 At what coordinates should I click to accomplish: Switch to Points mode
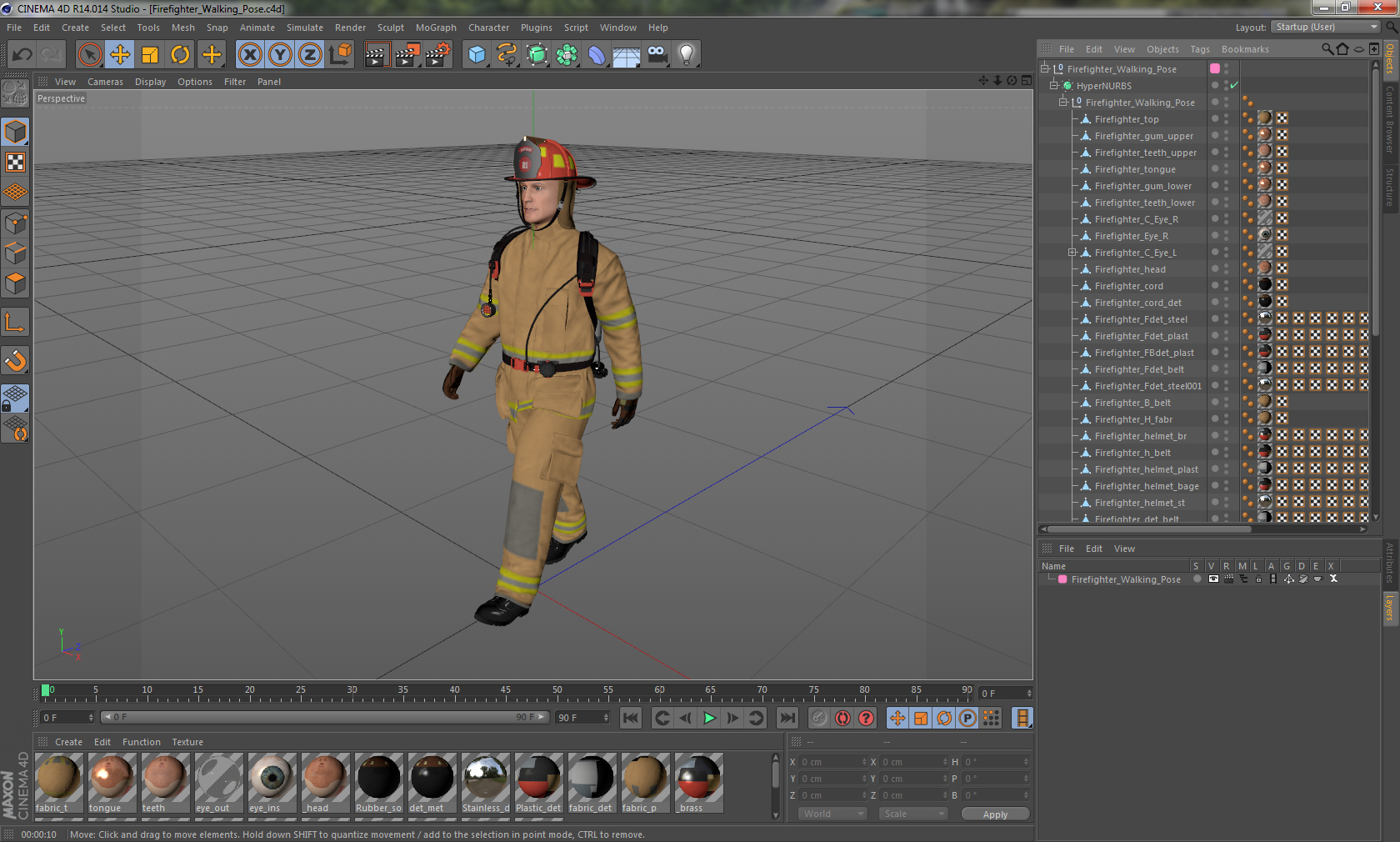point(16,223)
